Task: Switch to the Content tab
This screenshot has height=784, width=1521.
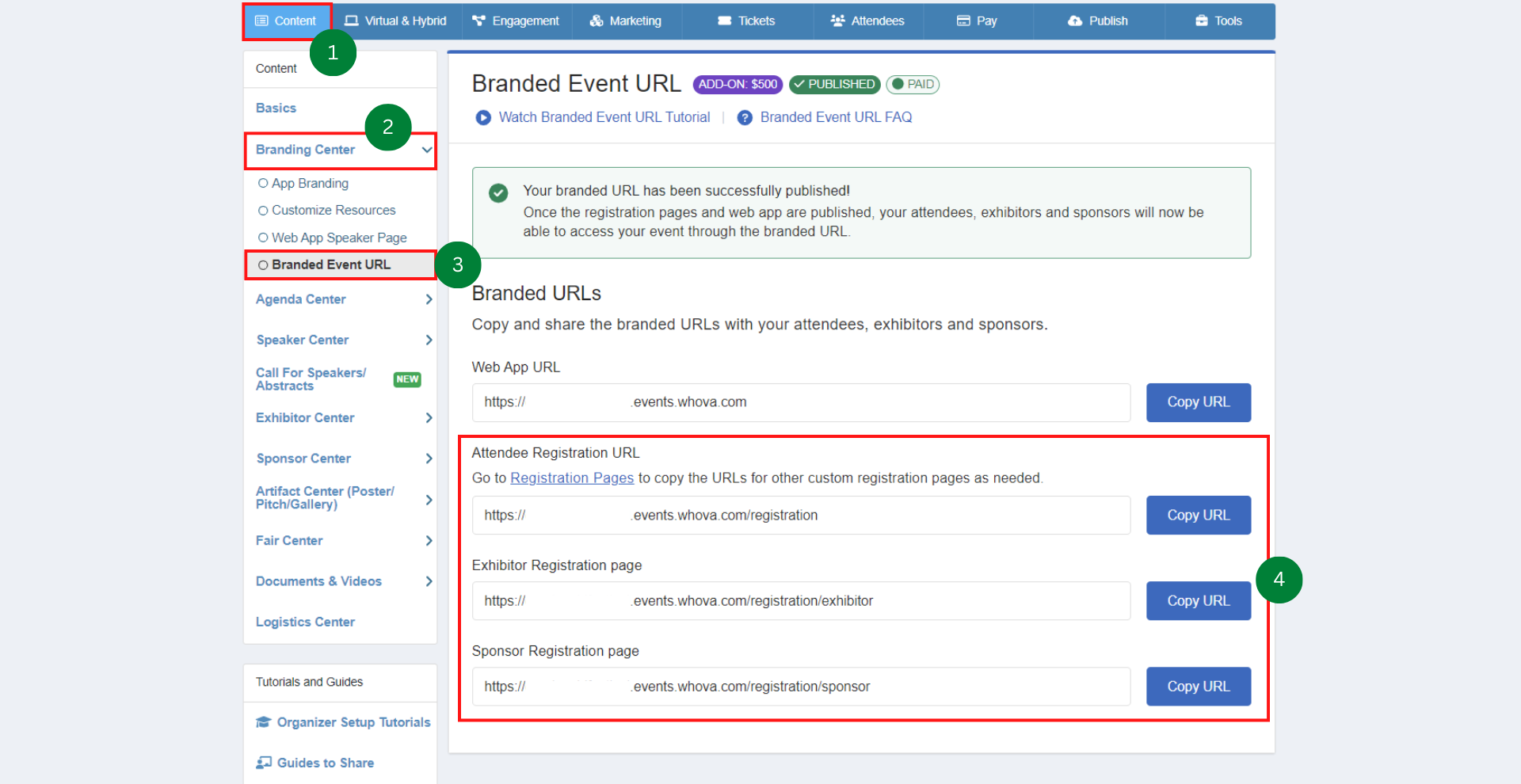Action: click(x=286, y=21)
